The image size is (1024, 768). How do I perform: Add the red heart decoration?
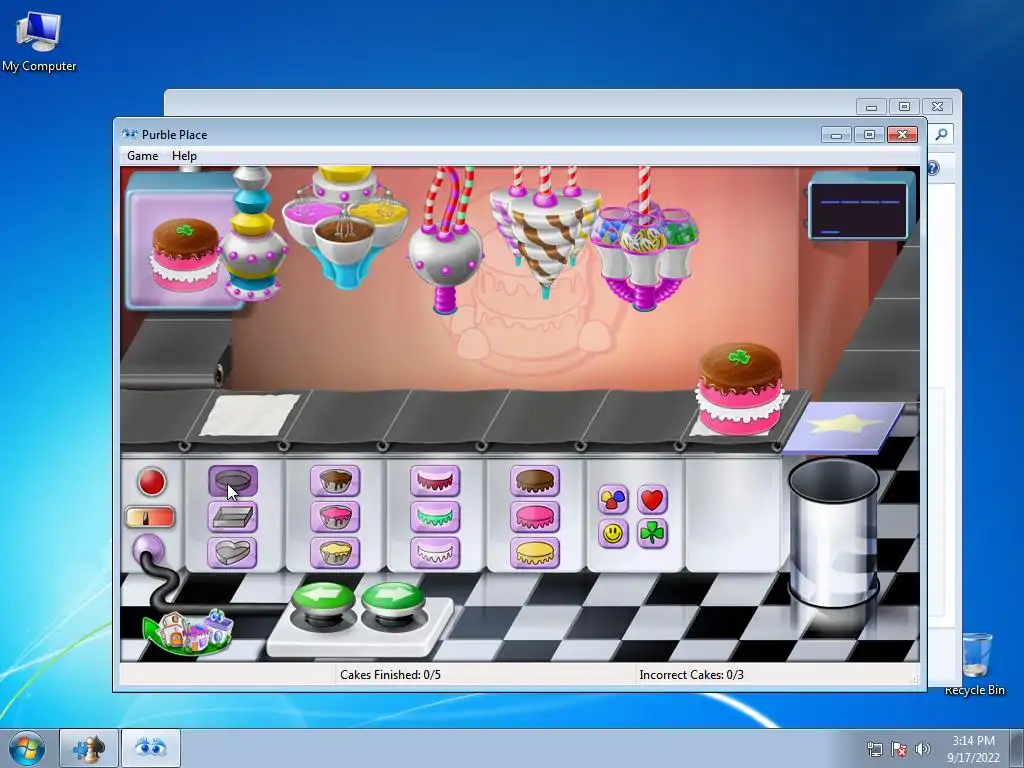pyautogui.click(x=652, y=500)
